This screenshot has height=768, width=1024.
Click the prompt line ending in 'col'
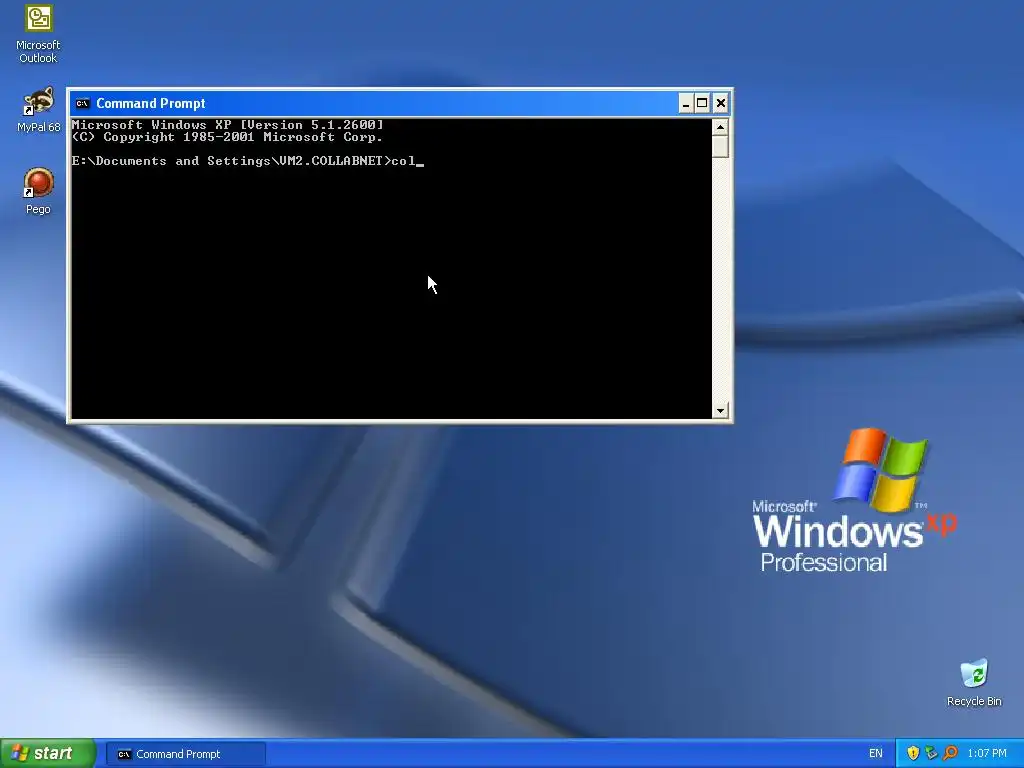[x=248, y=161]
